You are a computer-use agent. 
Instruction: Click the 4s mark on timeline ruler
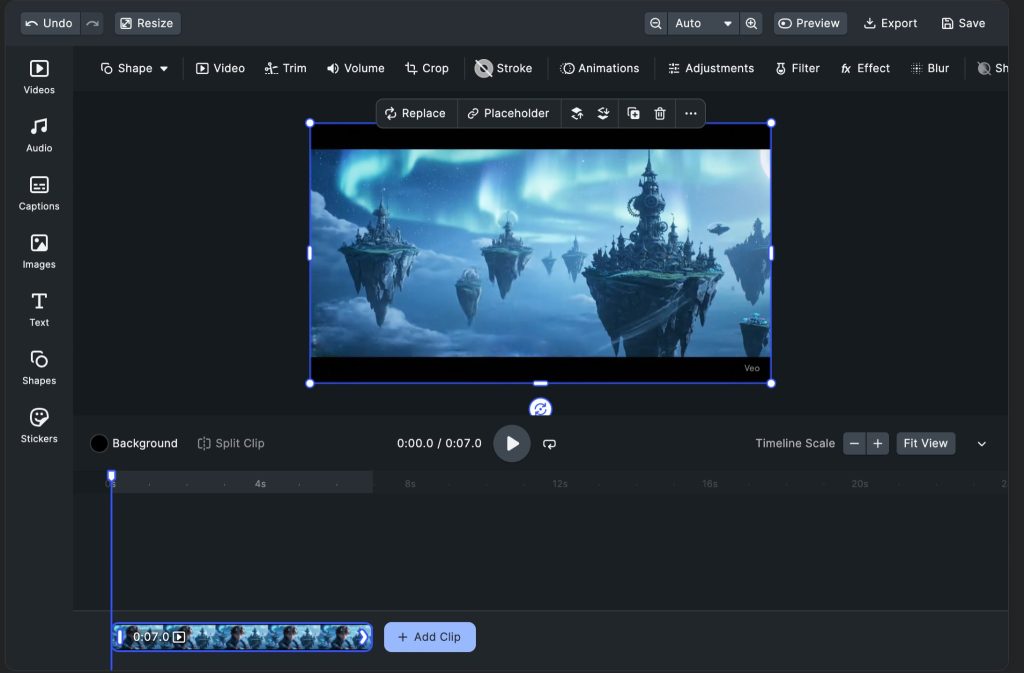(260, 484)
